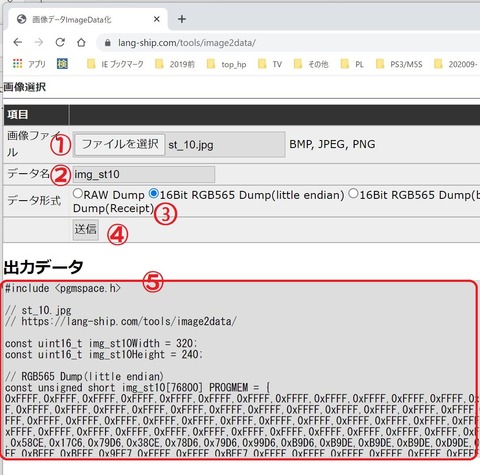Image resolution: width=480 pixels, height=475 pixels.
Task: Open the PS3/M5S bookmark folder
Action: tap(399, 64)
